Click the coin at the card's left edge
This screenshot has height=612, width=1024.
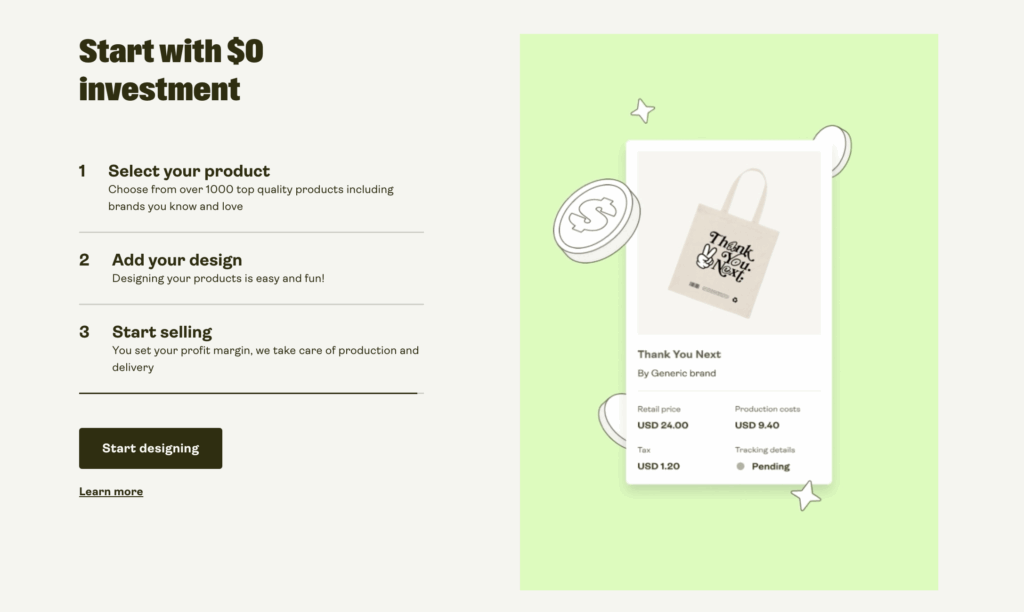(x=611, y=420)
